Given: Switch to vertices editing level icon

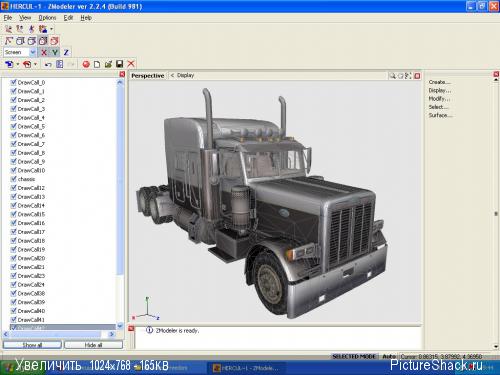Looking at the screenshot, I should (x=9, y=29).
